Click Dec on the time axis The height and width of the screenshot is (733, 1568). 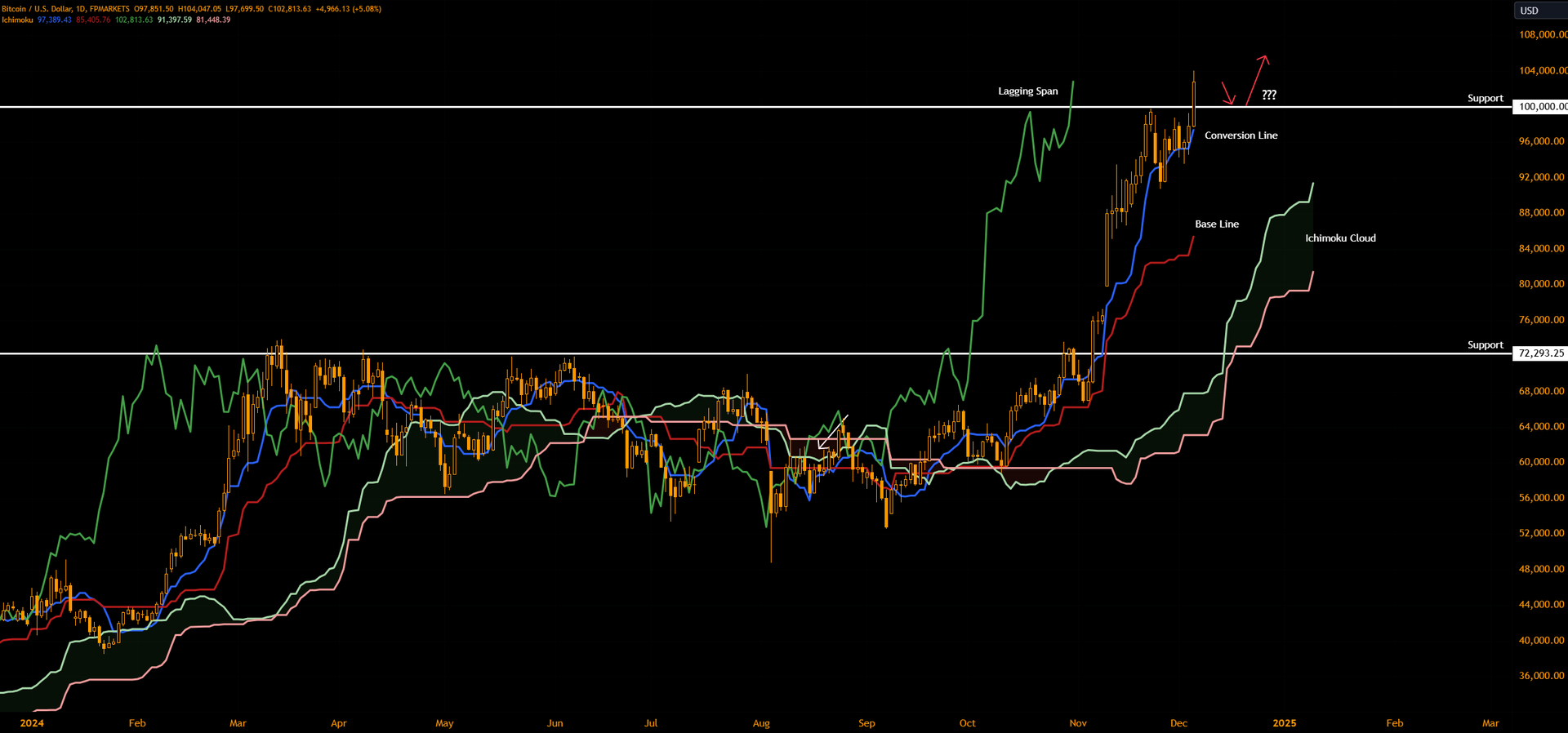click(x=1178, y=723)
